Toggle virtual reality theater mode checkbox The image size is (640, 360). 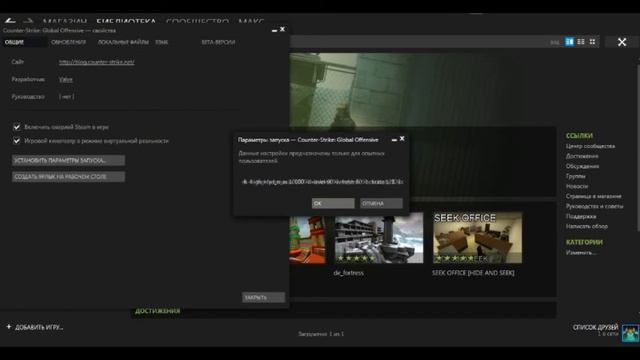[17, 141]
